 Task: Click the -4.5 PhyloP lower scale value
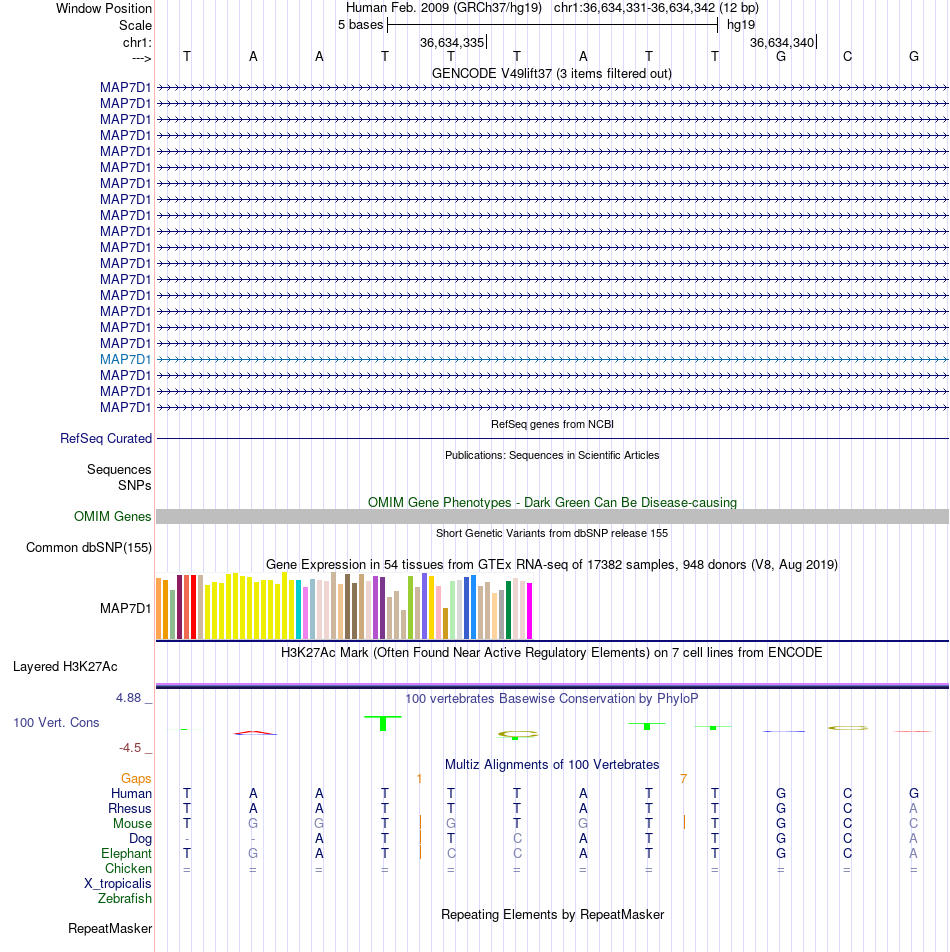coord(130,748)
